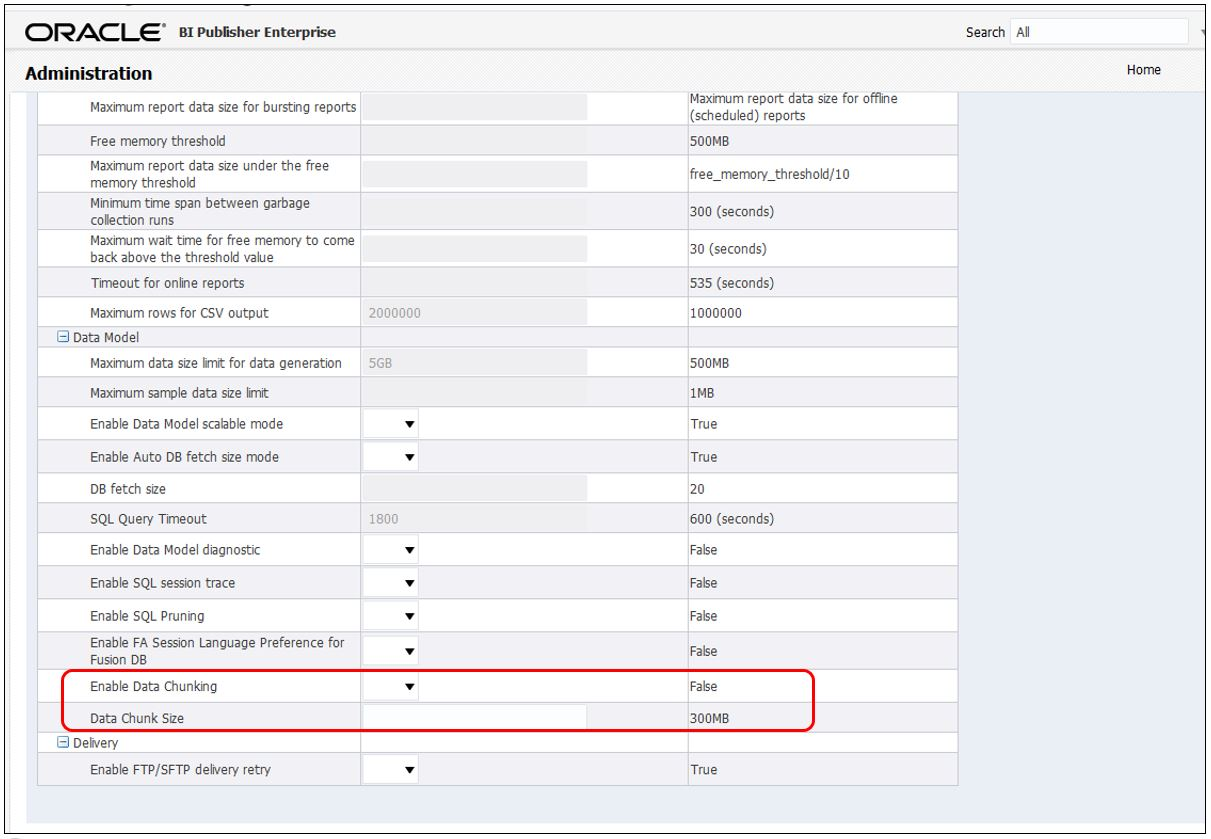Click the DB fetch size input field

(474, 490)
